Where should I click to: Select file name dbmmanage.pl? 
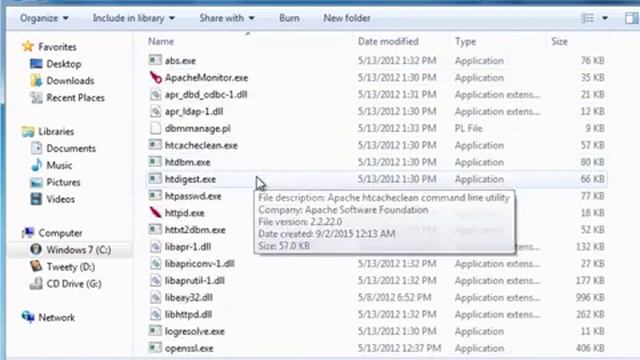198,128
